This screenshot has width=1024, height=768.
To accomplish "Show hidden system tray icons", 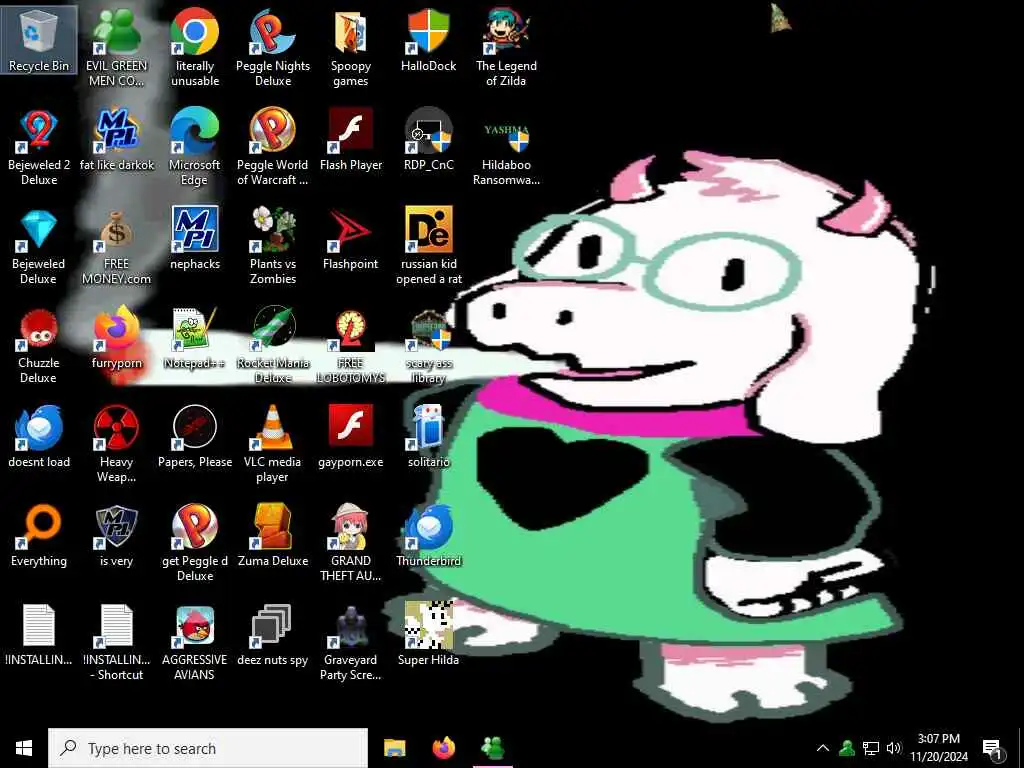I will click(x=823, y=748).
